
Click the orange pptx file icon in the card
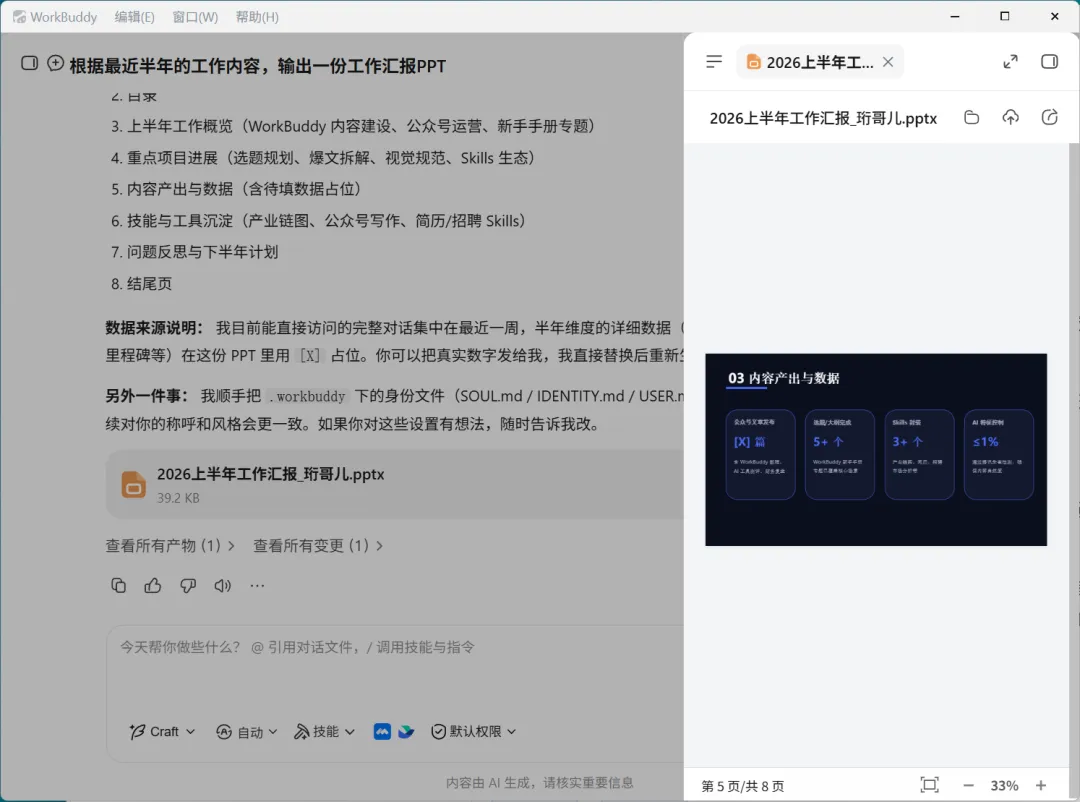tap(134, 484)
